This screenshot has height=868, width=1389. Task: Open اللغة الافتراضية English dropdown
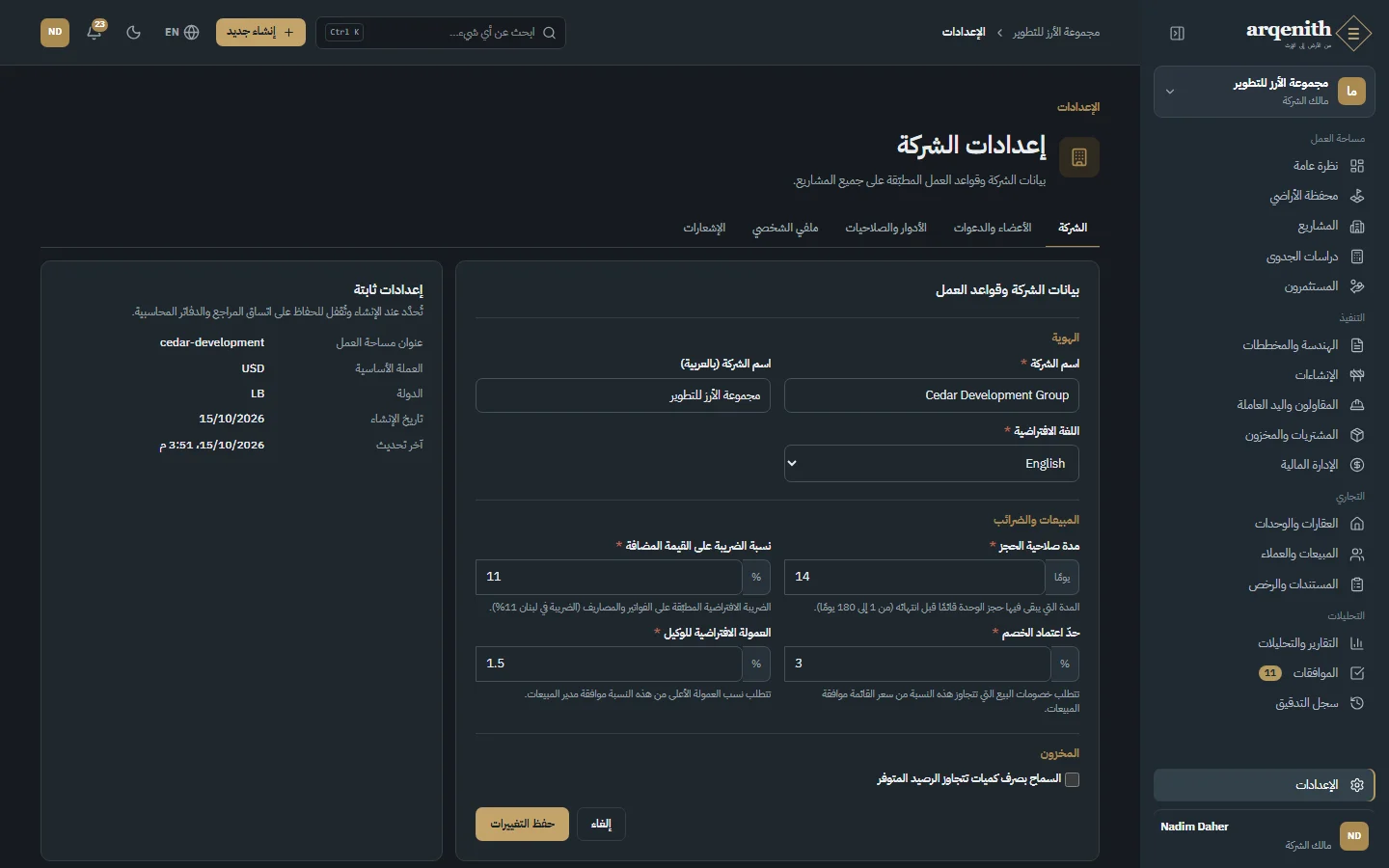tap(932, 464)
